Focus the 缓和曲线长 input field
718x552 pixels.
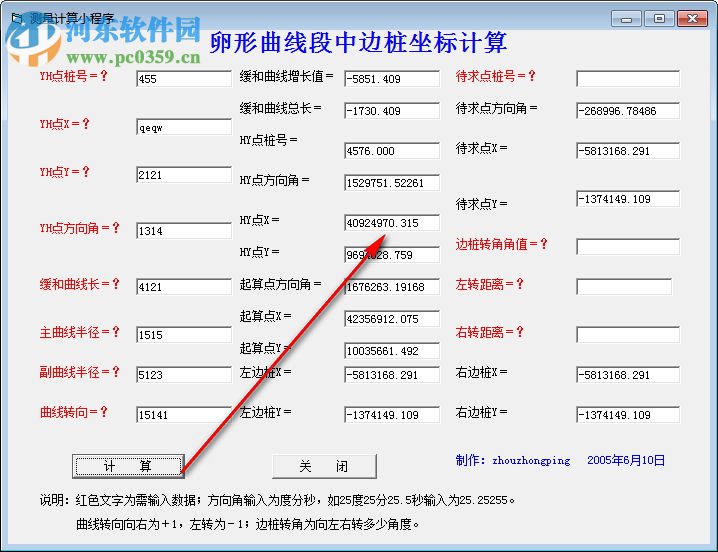pyautogui.click(x=184, y=286)
